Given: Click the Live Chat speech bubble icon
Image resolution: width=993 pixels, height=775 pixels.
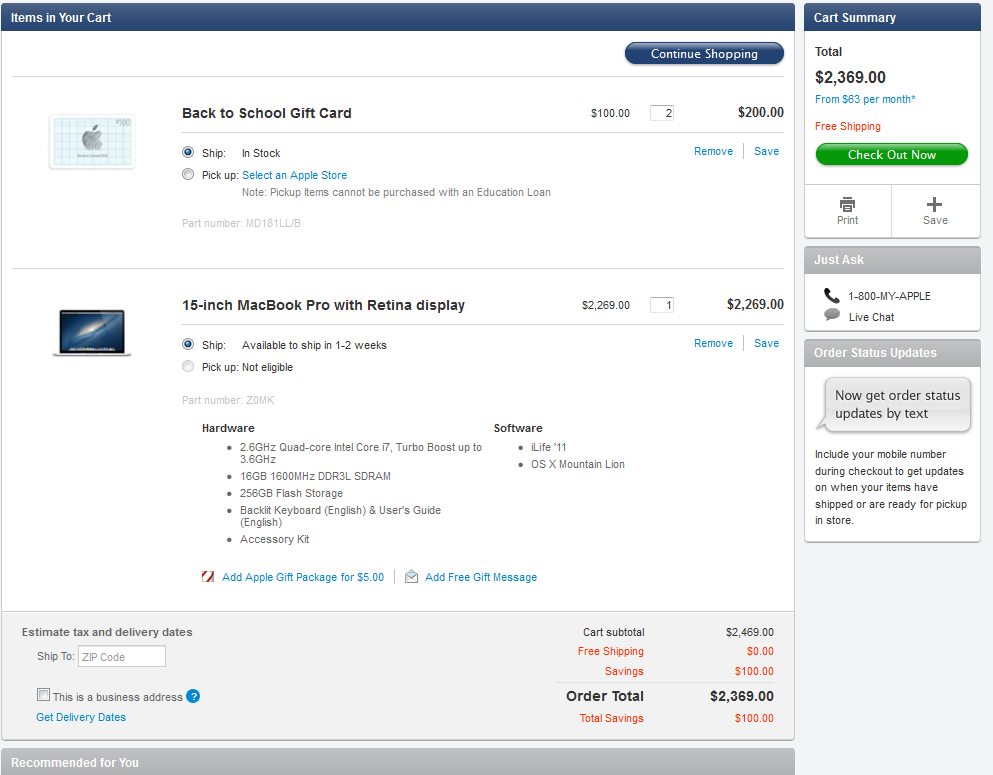Looking at the screenshot, I should (832, 315).
